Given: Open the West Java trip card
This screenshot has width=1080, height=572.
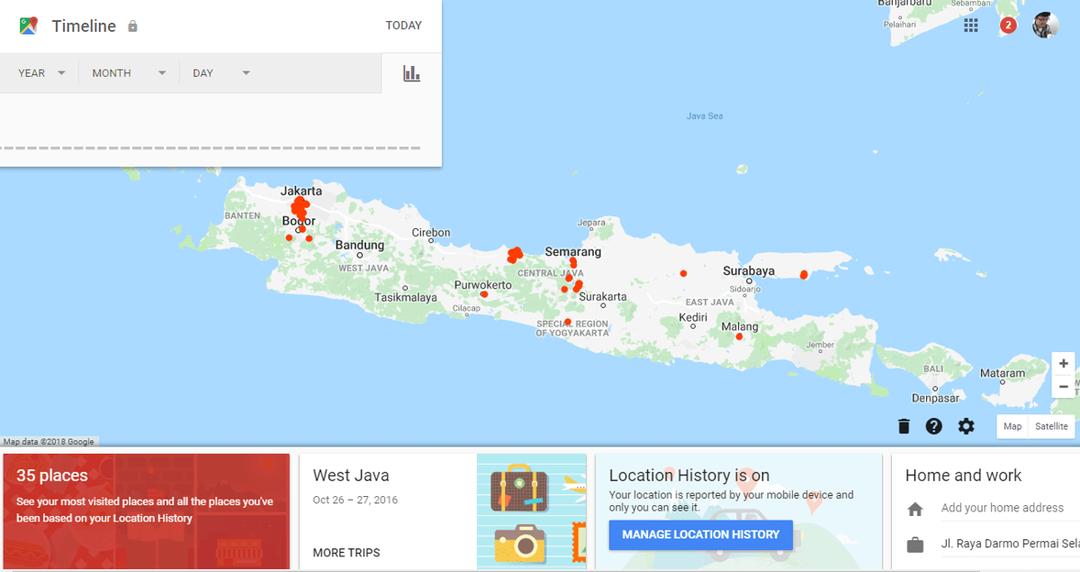Looking at the screenshot, I should pos(443,511).
